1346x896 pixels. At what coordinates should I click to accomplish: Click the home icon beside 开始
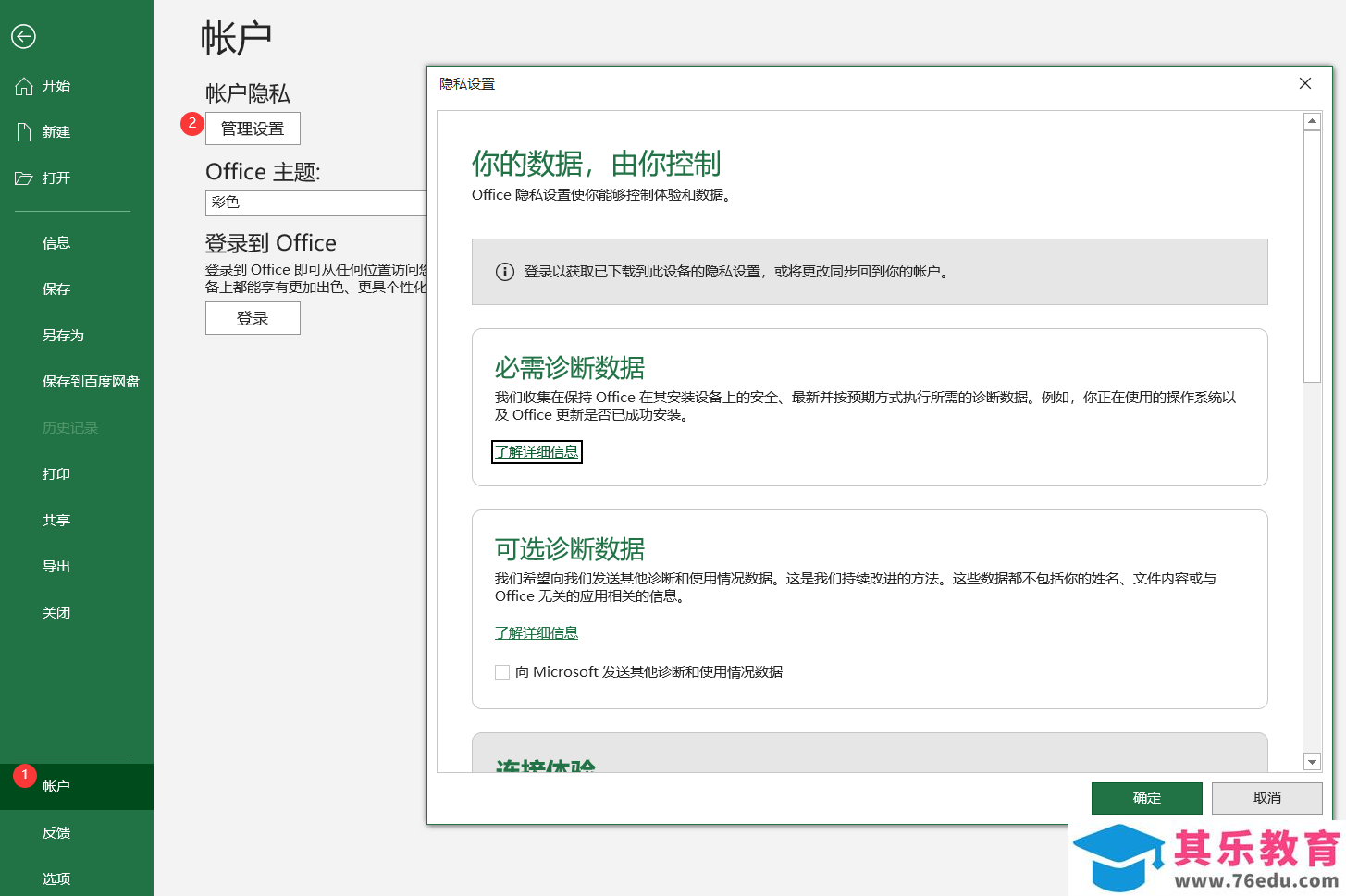[x=24, y=86]
